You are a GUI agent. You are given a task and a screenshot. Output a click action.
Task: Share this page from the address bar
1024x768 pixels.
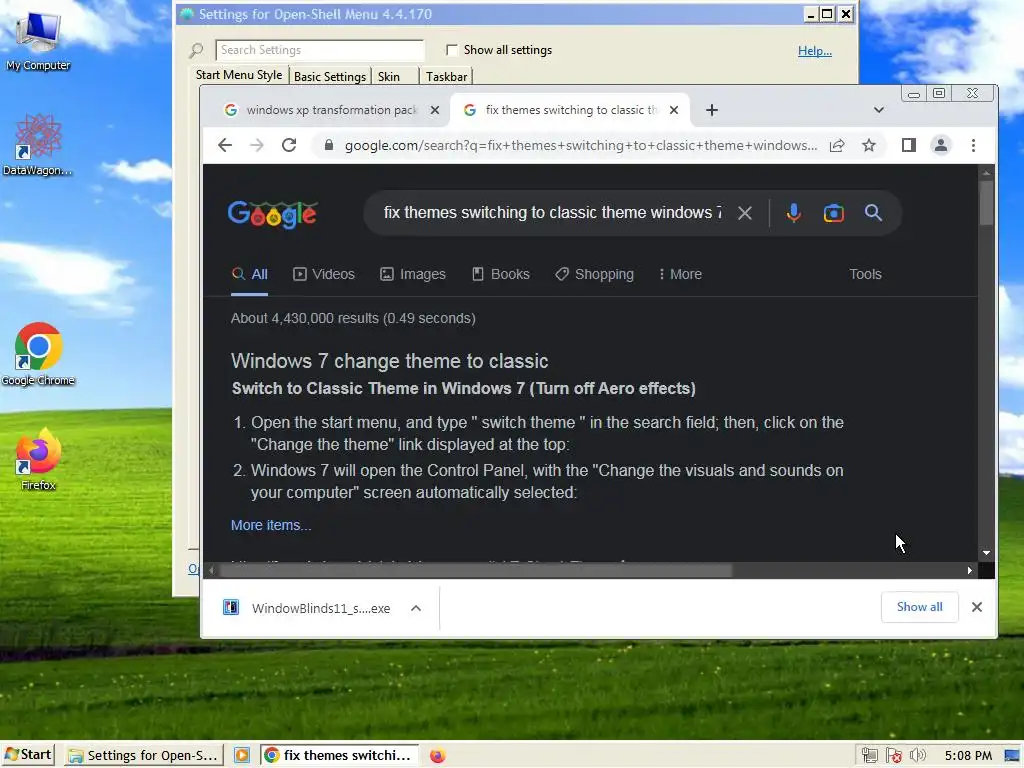pos(837,145)
